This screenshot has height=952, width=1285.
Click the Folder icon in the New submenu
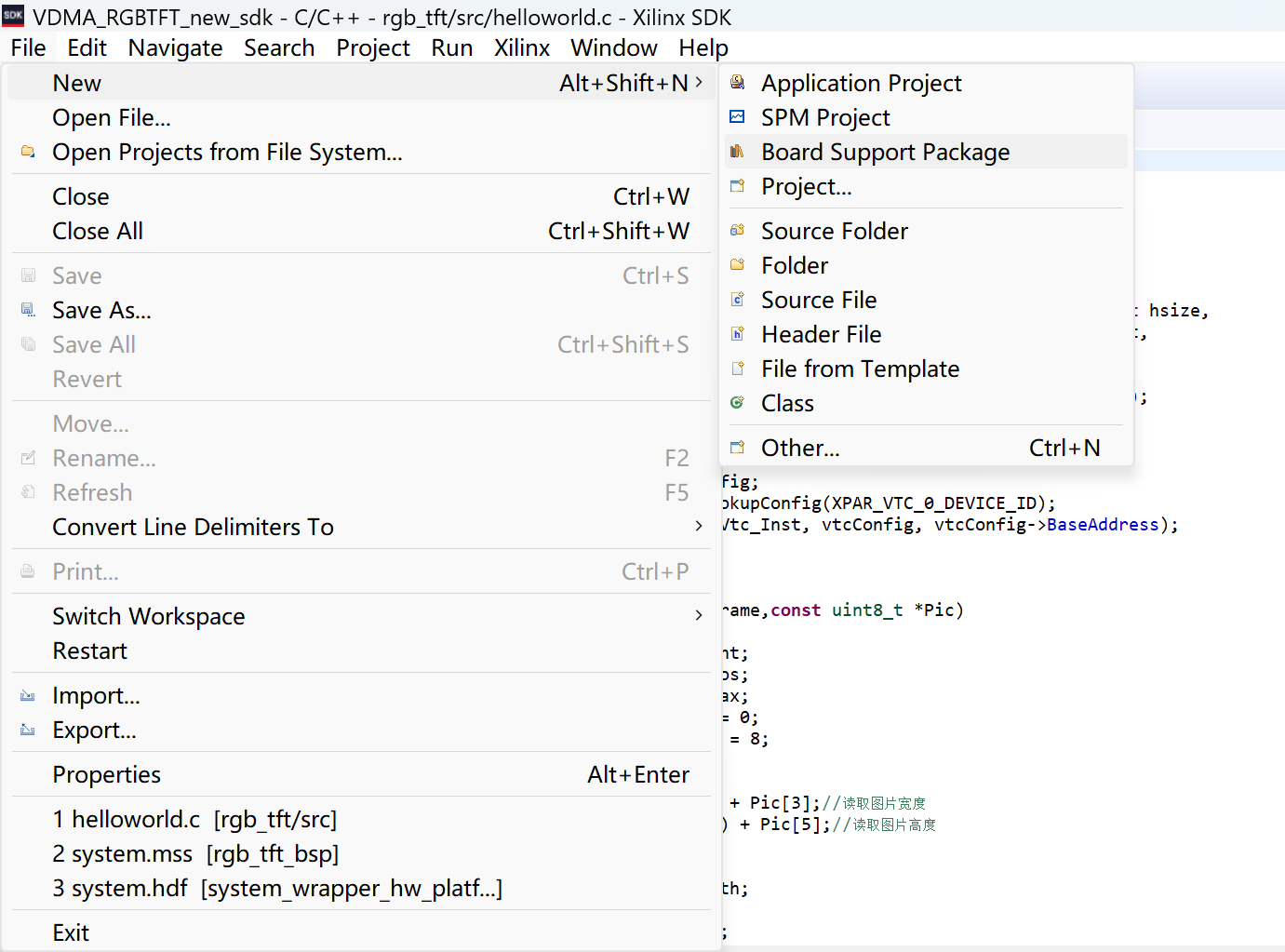[737, 265]
